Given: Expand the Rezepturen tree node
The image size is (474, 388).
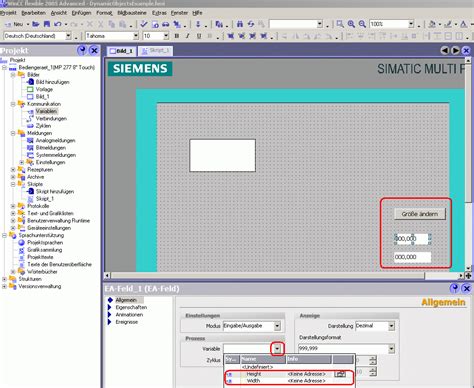Looking at the screenshot, I should pos(13,170).
